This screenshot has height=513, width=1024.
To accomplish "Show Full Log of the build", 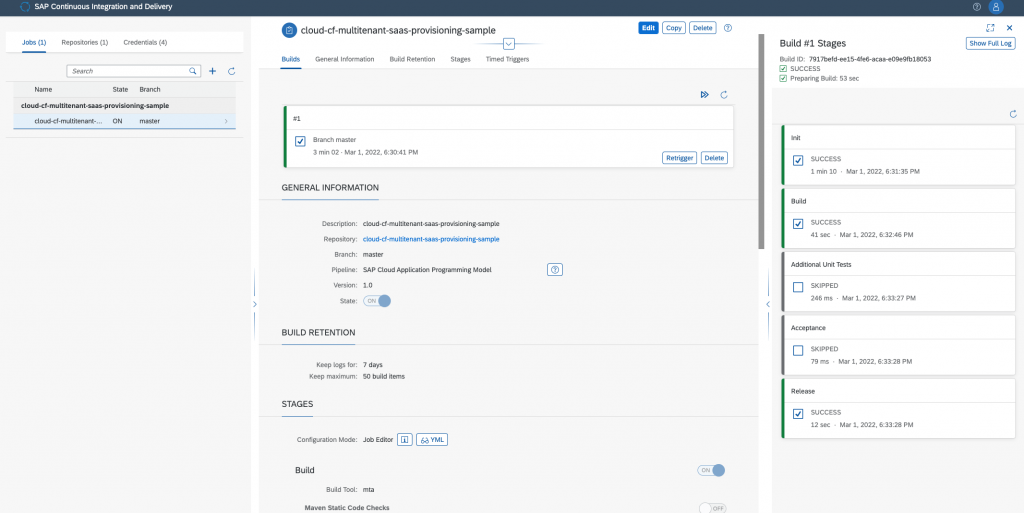I will click(x=991, y=43).
